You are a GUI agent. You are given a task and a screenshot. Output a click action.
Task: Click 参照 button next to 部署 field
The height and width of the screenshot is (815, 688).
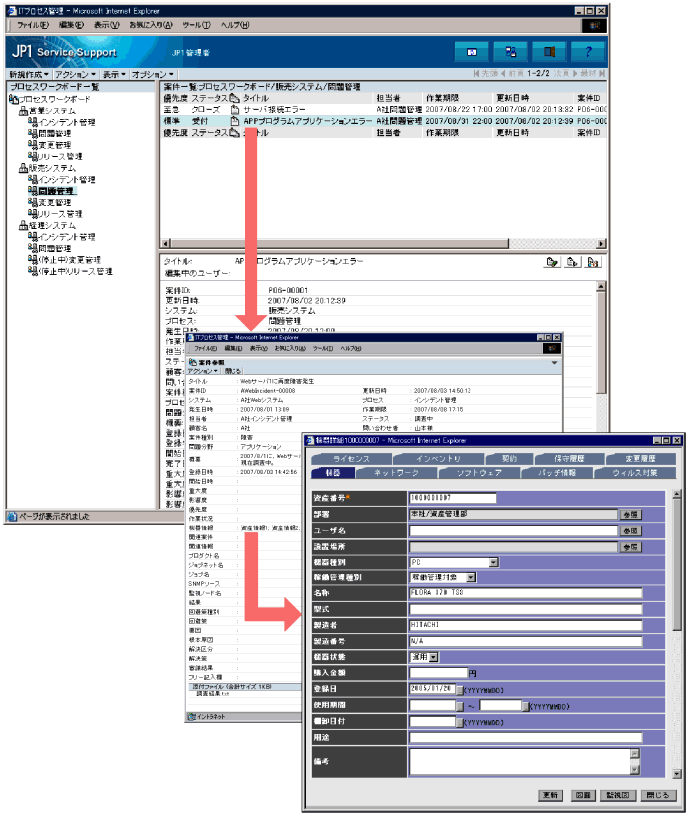click(630, 514)
